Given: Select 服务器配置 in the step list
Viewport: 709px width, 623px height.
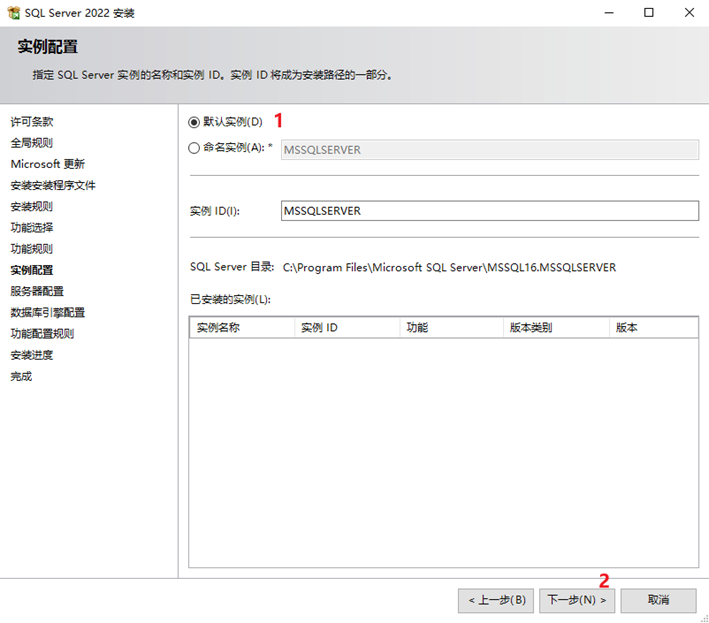Looking at the screenshot, I should tap(37, 291).
